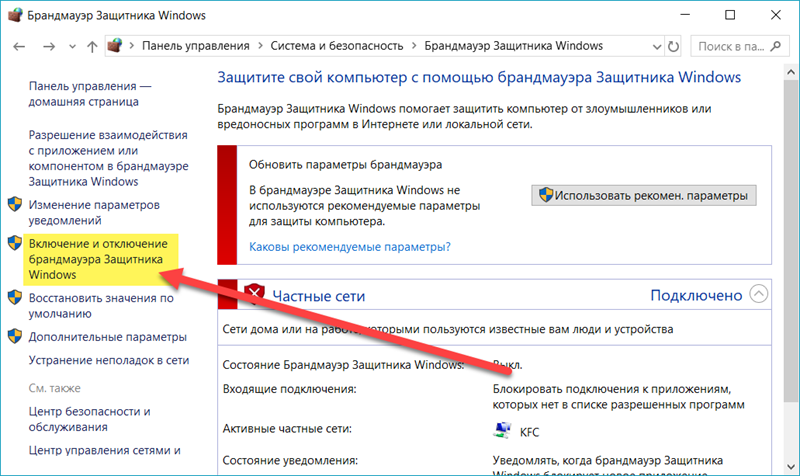This screenshot has width=800, height=476.
Task: Click the search magnifier icon
Action: pos(776,46)
